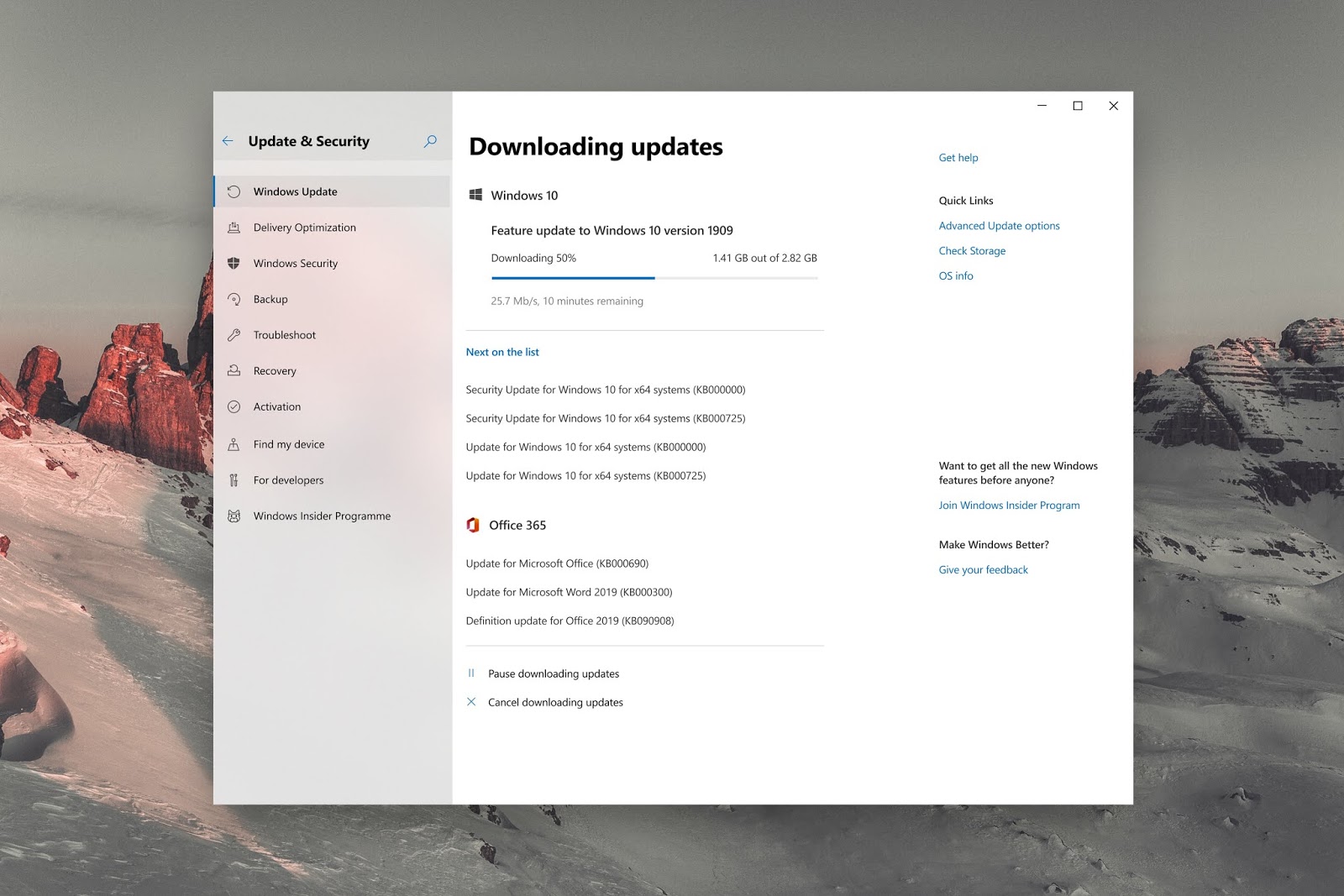This screenshot has width=1344, height=896.
Task: Click the Delivery Optimization icon
Action: 234,228
